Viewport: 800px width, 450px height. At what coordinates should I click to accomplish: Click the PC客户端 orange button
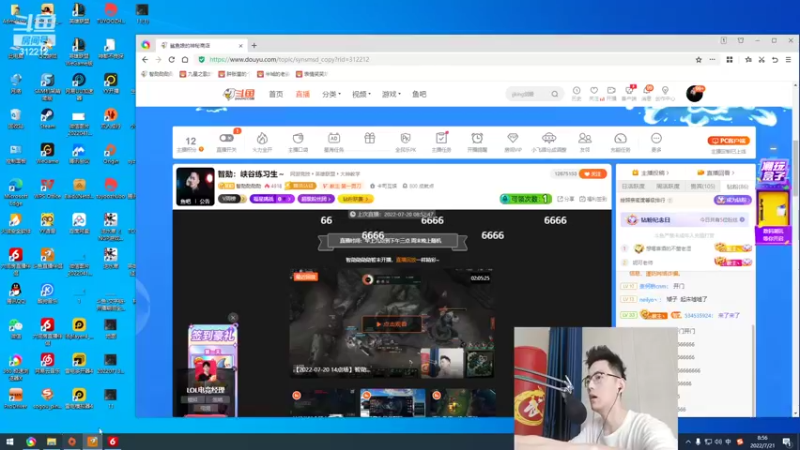pos(728,141)
